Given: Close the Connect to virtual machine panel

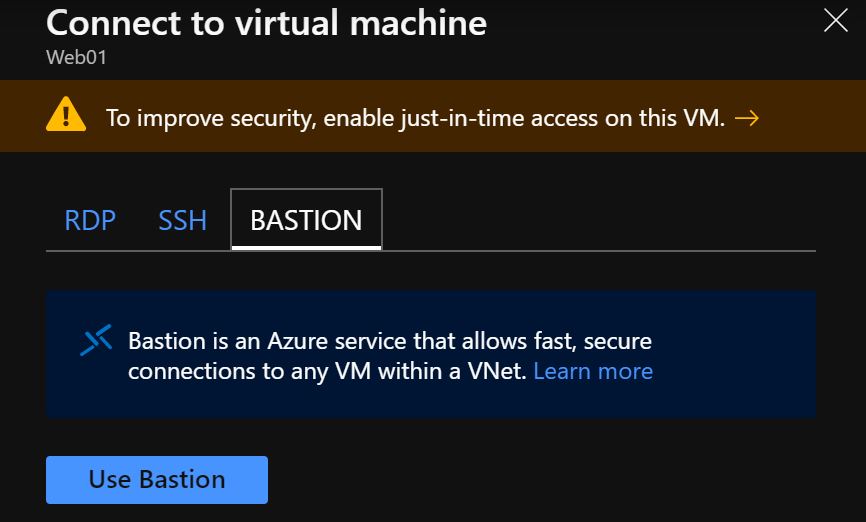Looking at the screenshot, I should coord(835,20).
